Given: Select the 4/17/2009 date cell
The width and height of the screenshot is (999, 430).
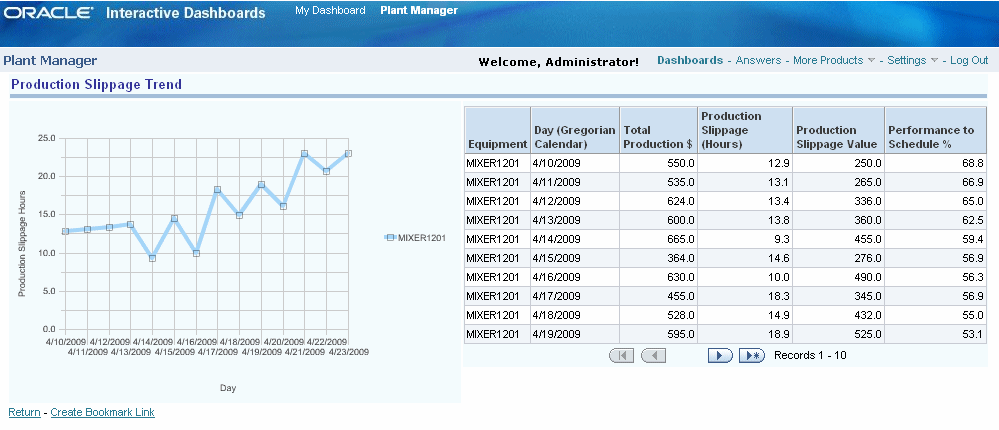Looking at the screenshot, I should click(x=575, y=296).
